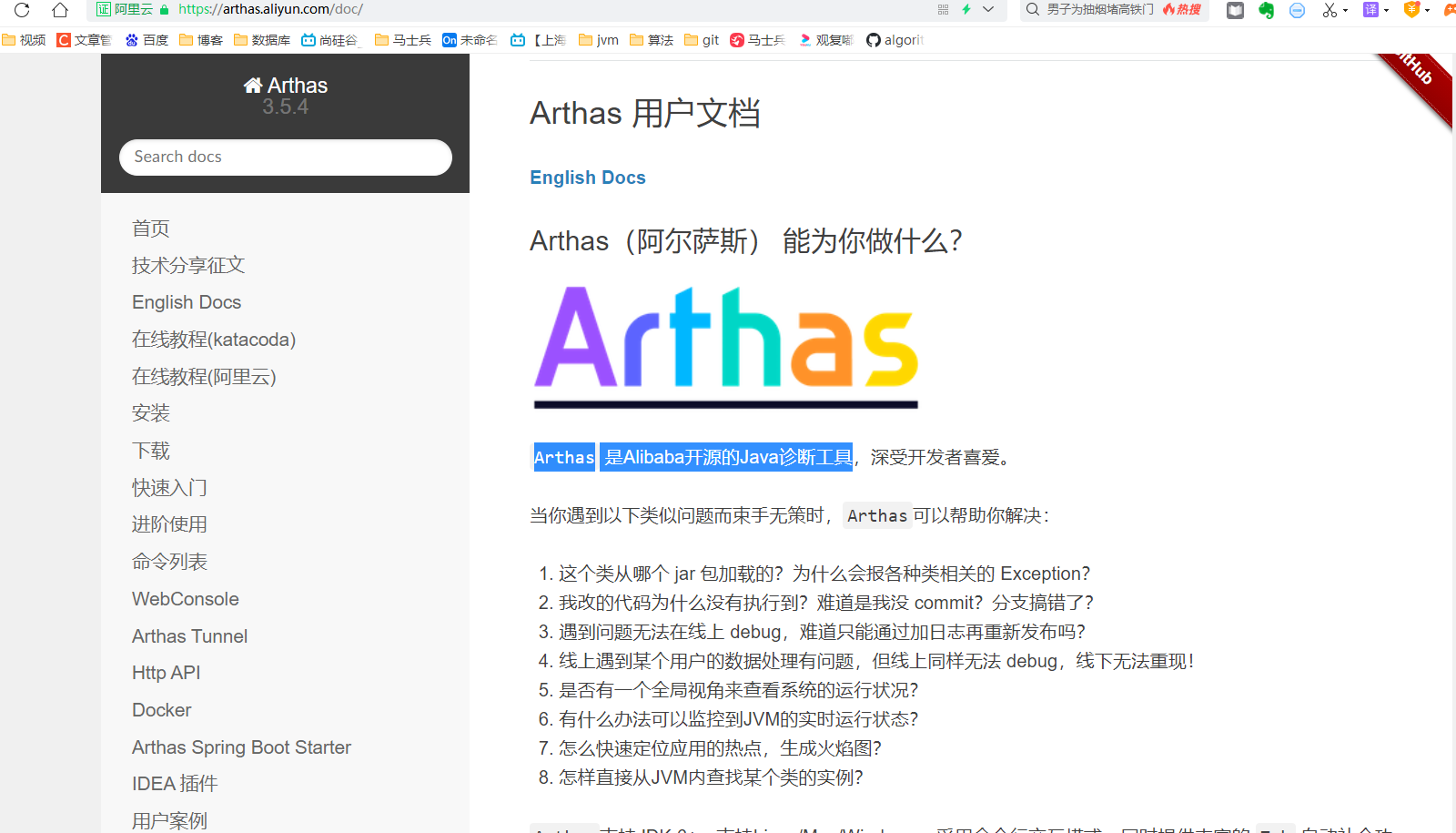Screen dimensions: 1456x833
Task: Click the orange shield wallet extension icon
Action: 1411,10
